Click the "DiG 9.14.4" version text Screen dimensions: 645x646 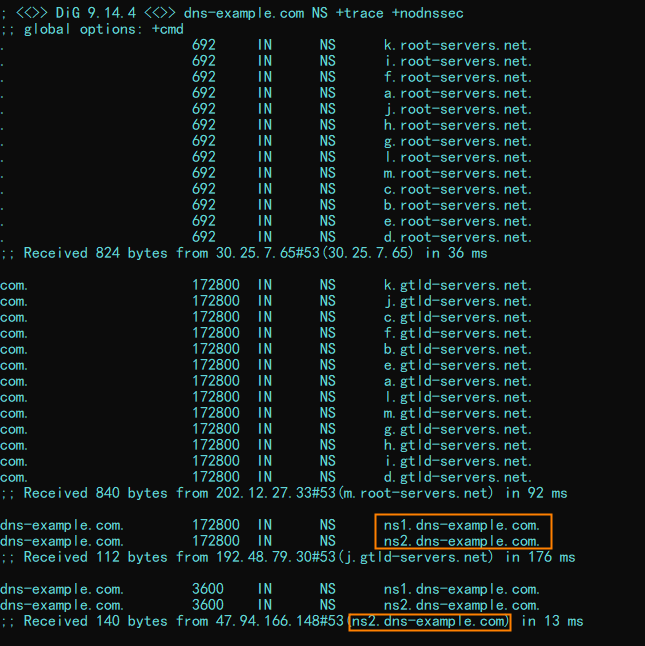point(96,13)
